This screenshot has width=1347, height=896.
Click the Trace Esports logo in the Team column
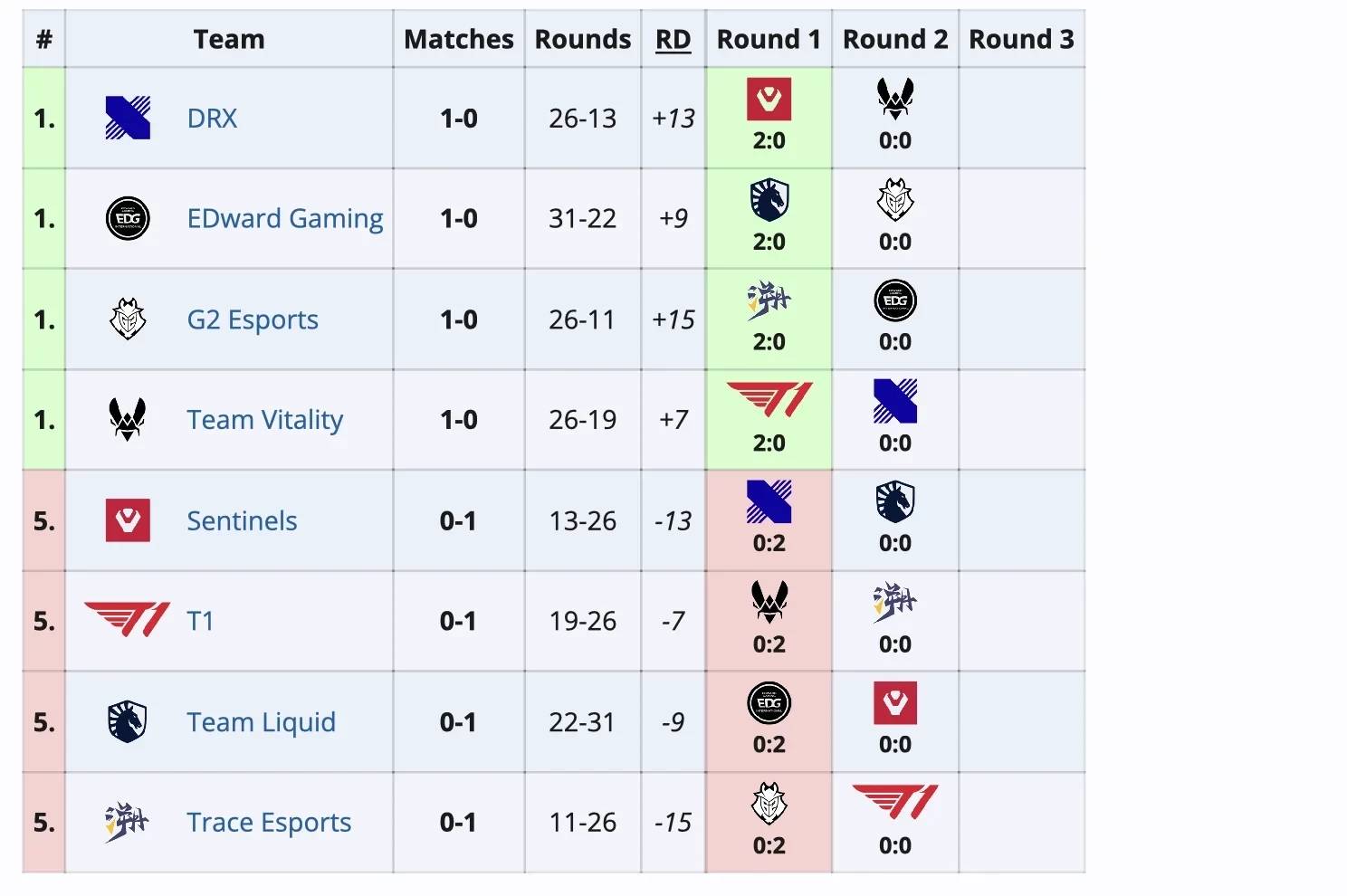click(127, 822)
